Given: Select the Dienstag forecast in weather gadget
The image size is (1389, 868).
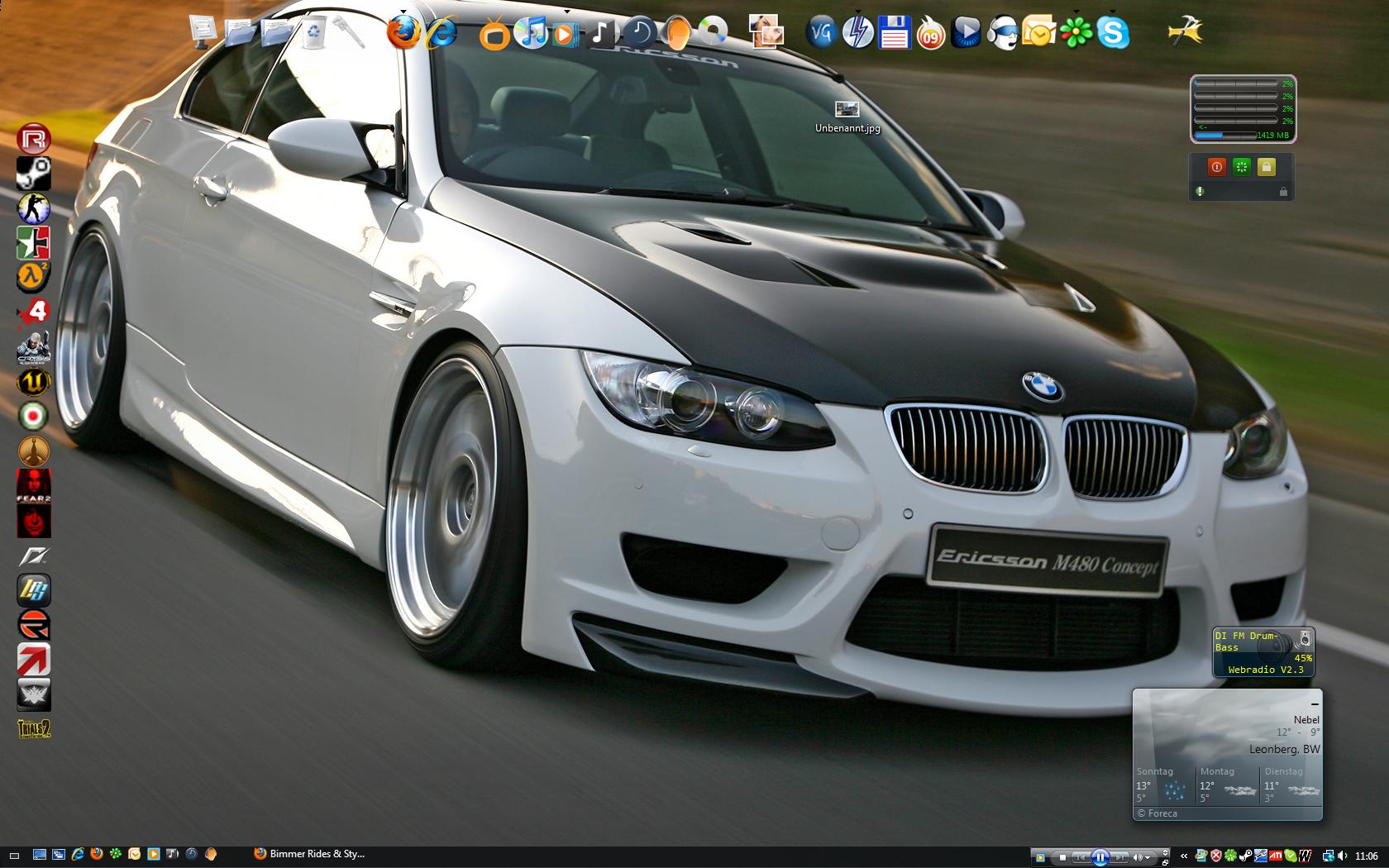Looking at the screenshot, I should (1291, 785).
